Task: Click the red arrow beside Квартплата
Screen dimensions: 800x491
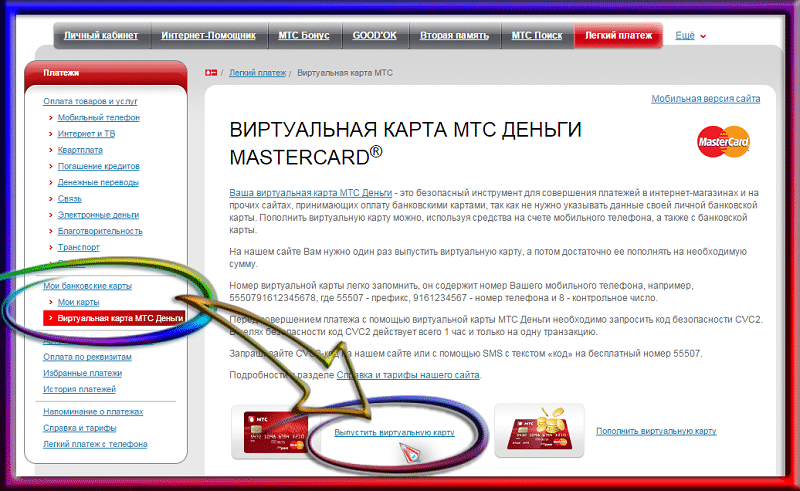Action: (51, 151)
